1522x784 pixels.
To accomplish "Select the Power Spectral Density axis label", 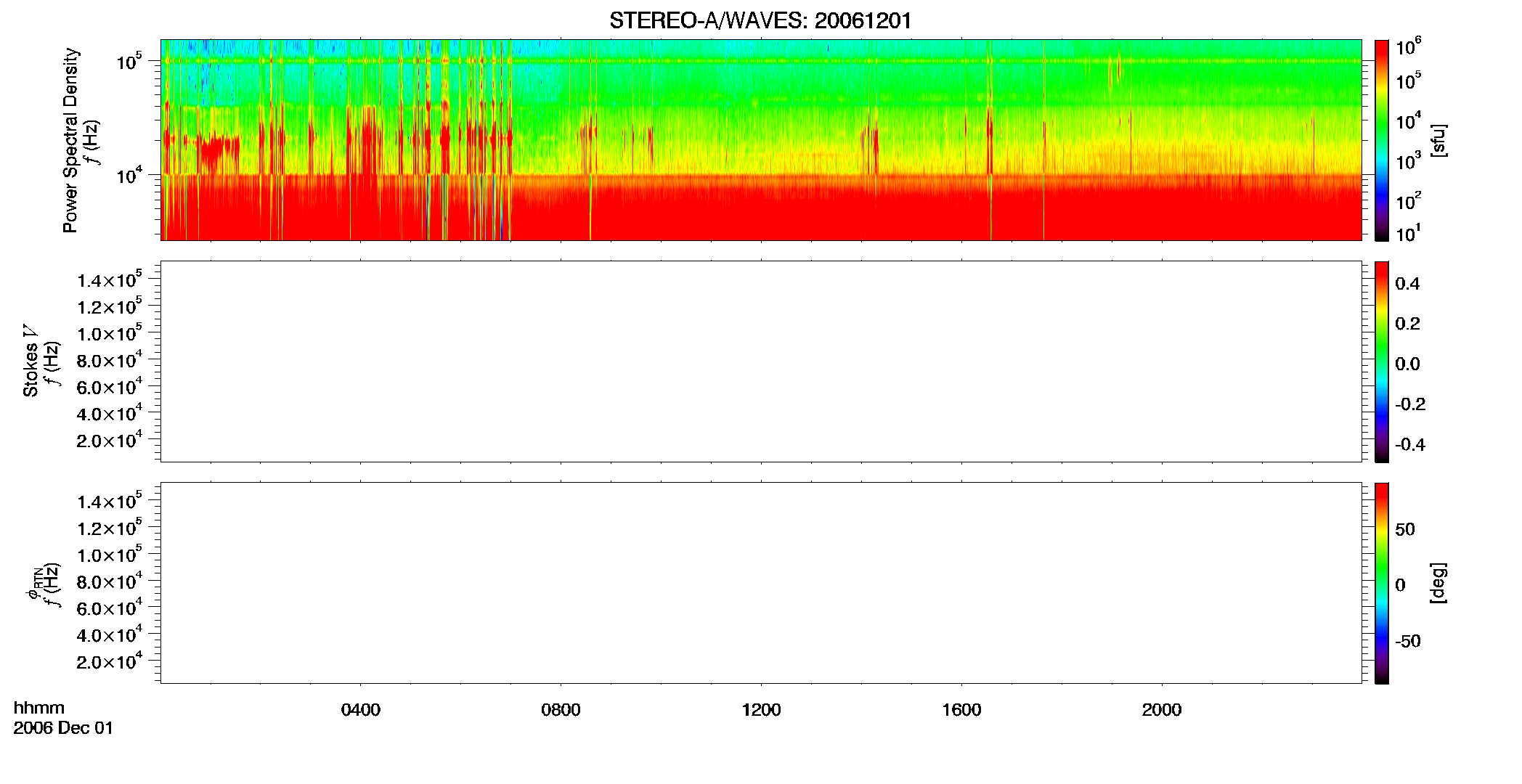I will pos(70,140).
